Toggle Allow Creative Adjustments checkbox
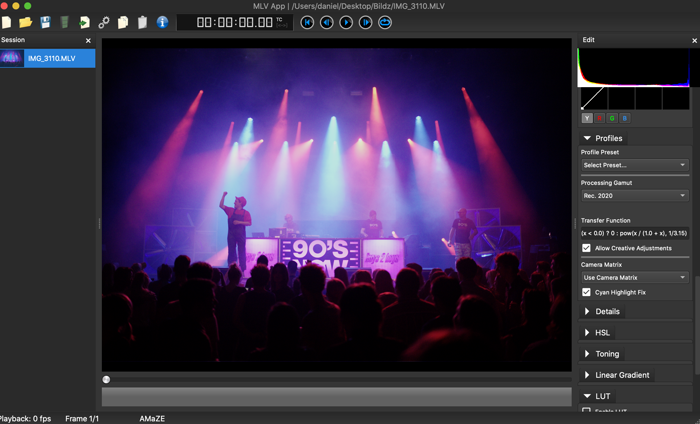The image size is (700, 424). pyautogui.click(x=586, y=248)
